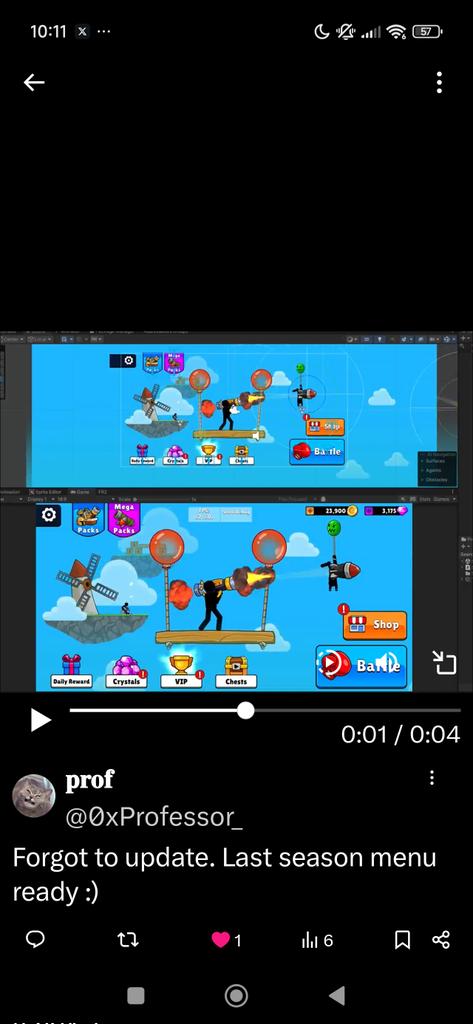Tap the battery indicator showing 57

427,31
